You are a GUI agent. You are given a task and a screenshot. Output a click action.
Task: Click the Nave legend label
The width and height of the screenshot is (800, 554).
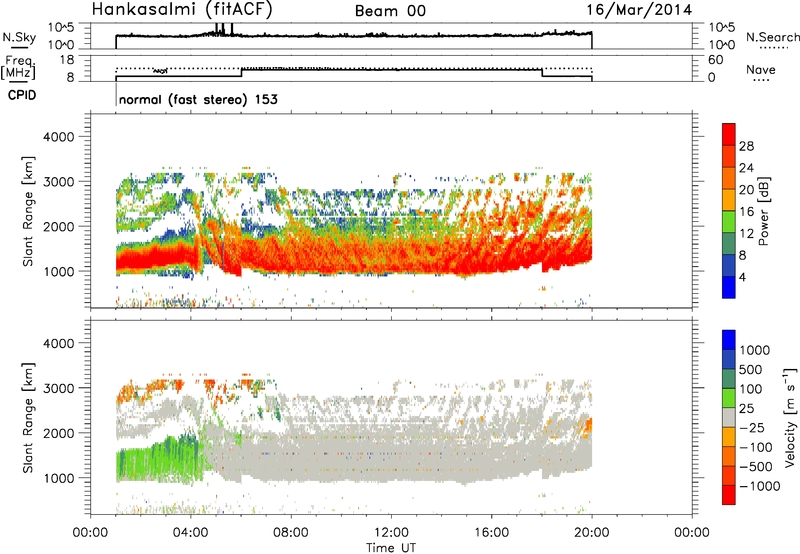click(x=761, y=69)
